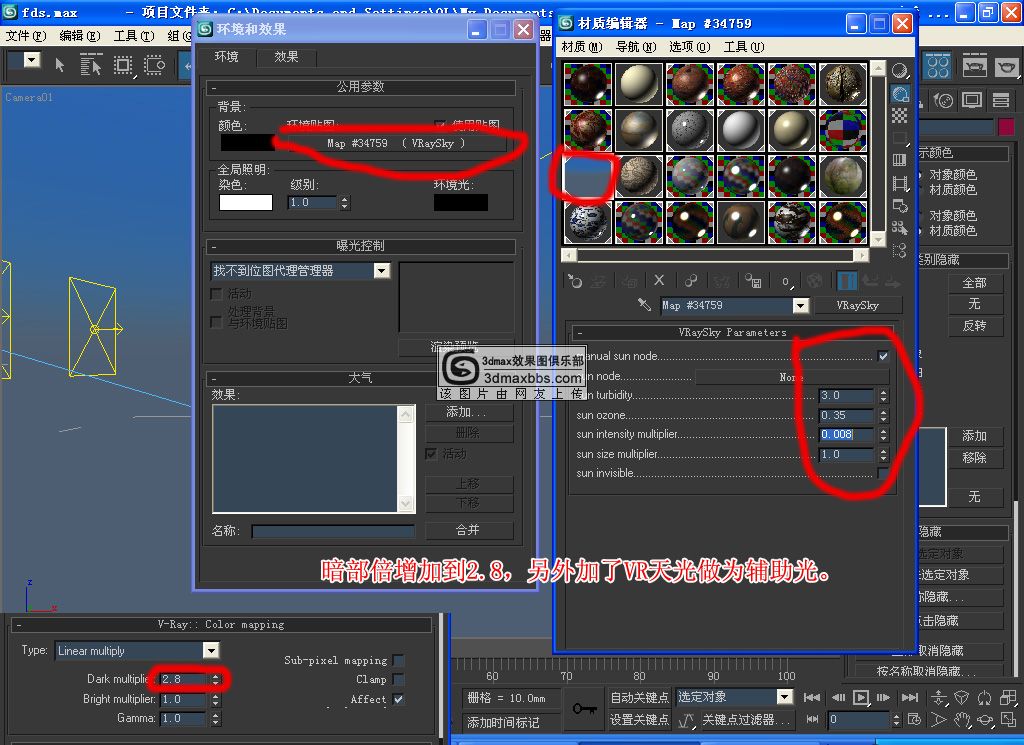This screenshot has height=745, width=1024.
Task: Open the Material/Map Navigator icon
Action: point(900,251)
